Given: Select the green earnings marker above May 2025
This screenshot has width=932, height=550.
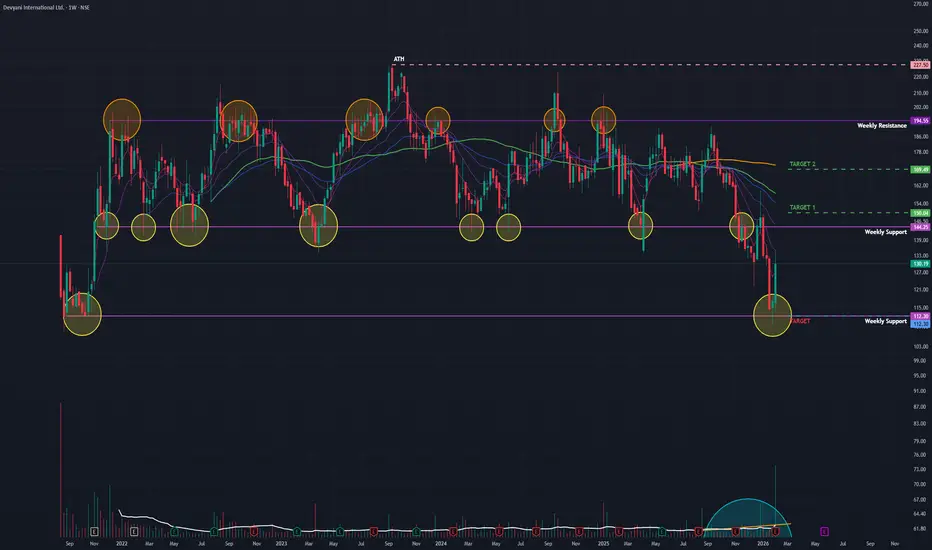Looking at the screenshot, I should [x=662, y=531].
